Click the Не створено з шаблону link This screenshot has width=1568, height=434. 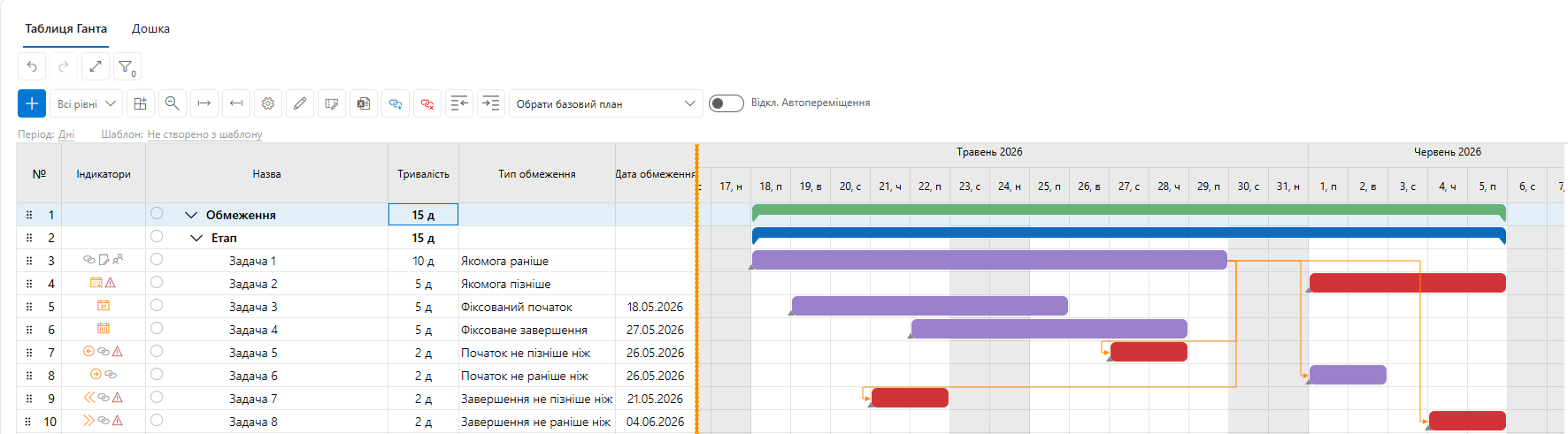point(204,134)
